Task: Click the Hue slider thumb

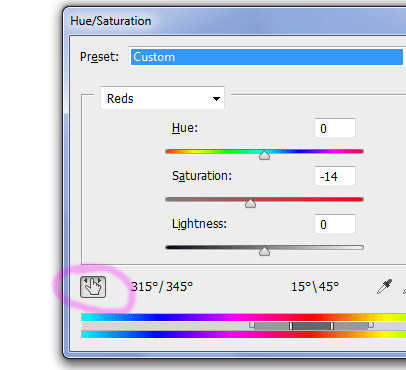Action: tap(264, 155)
